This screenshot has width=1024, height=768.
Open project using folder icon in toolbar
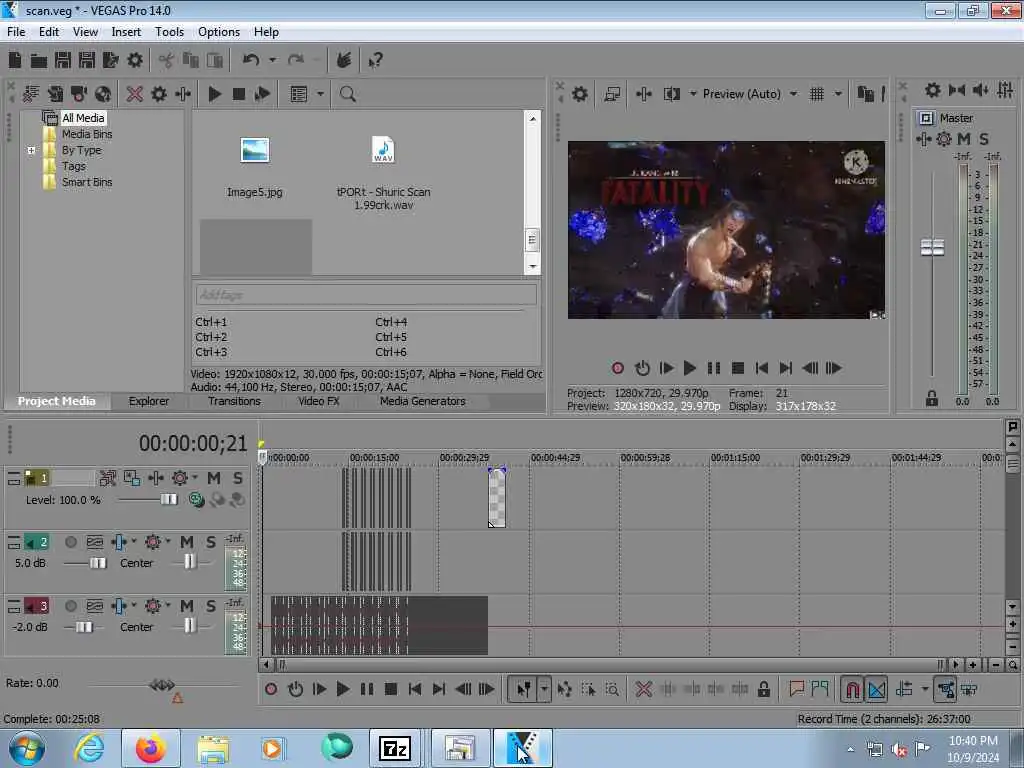(39, 61)
